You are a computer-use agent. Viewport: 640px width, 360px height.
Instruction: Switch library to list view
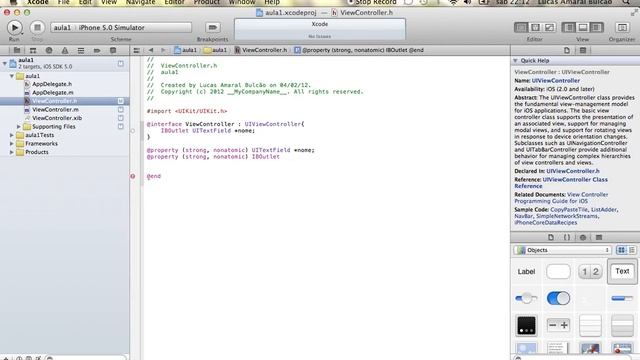631,250
